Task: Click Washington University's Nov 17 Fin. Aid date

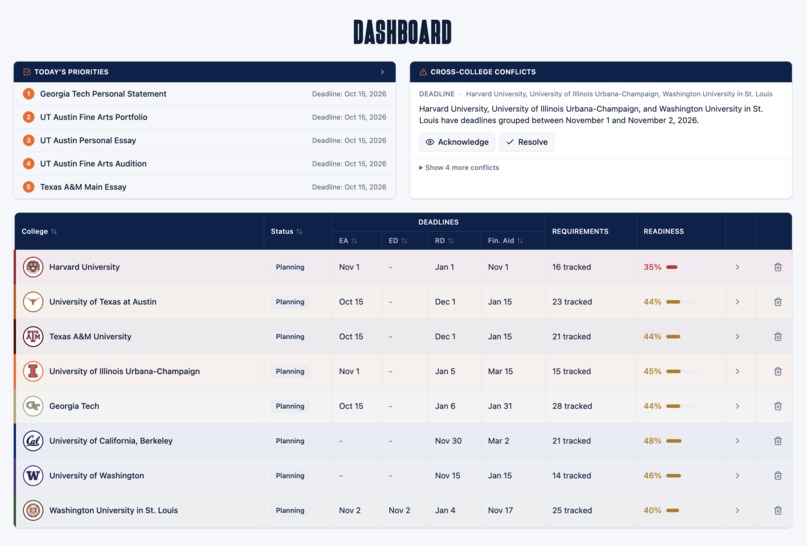Action: coord(501,510)
